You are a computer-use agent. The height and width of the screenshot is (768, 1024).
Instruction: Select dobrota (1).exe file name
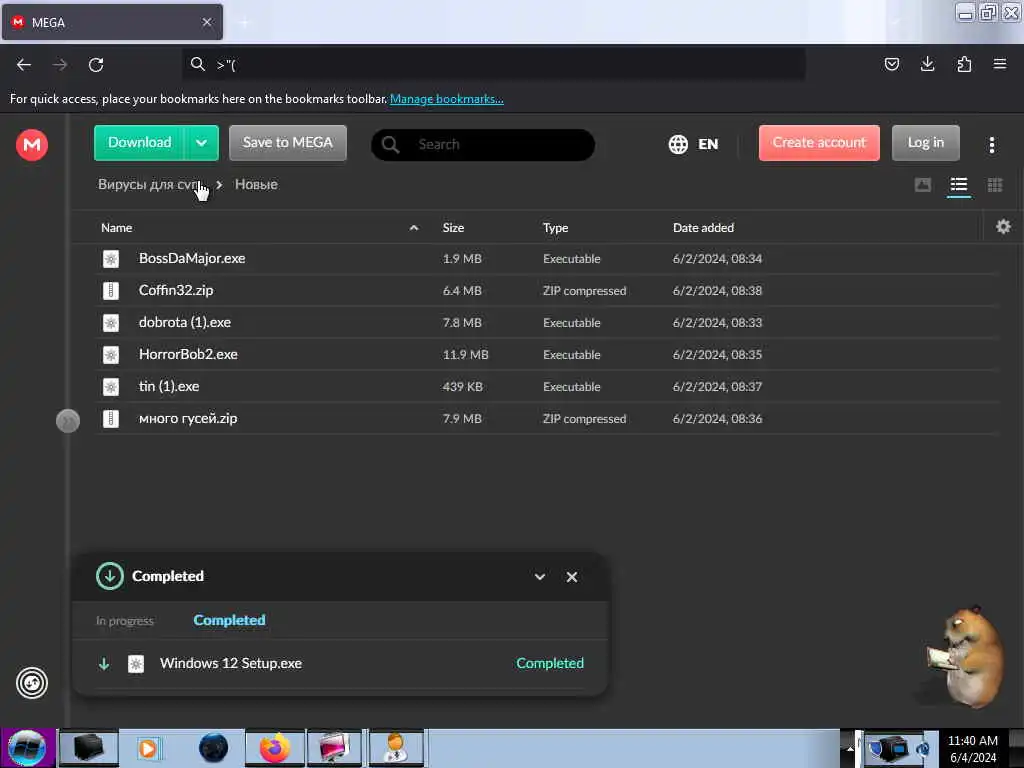click(185, 322)
